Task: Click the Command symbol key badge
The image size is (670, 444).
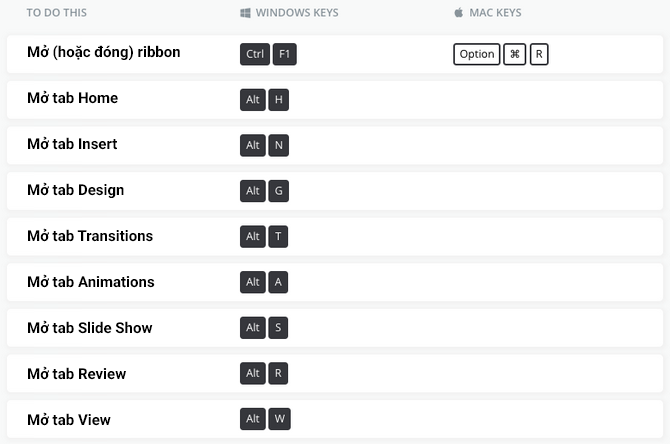Action: pyautogui.click(x=515, y=54)
